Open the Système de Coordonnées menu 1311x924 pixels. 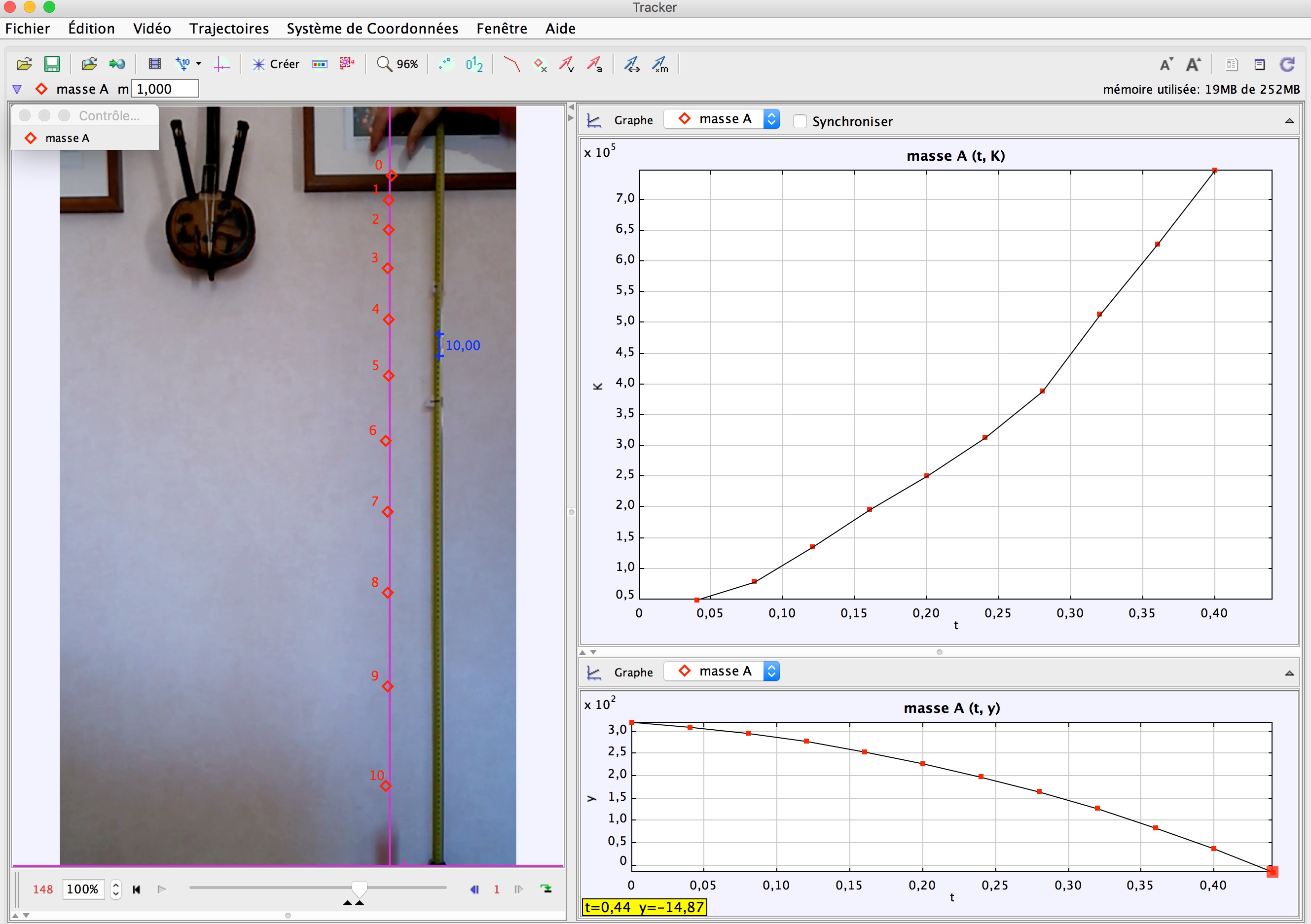[372, 29]
